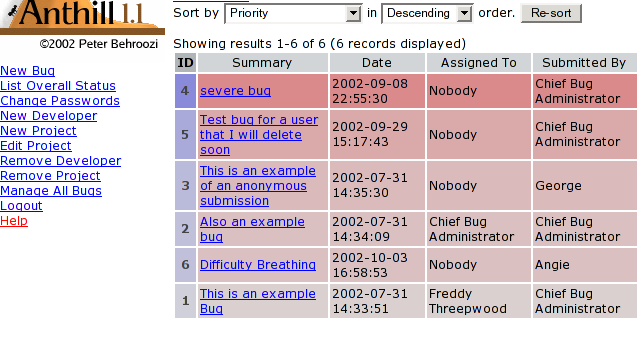The image size is (640, 360).
Task: Select the ID cell showing 1
Action: [185, 301]
